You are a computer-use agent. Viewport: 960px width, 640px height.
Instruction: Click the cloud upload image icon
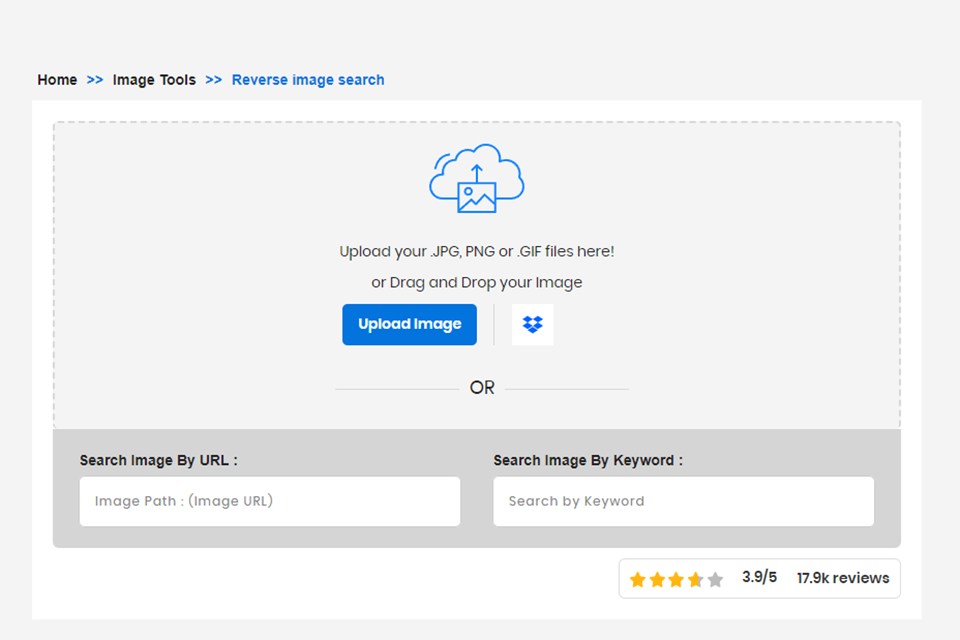point(476,178)
